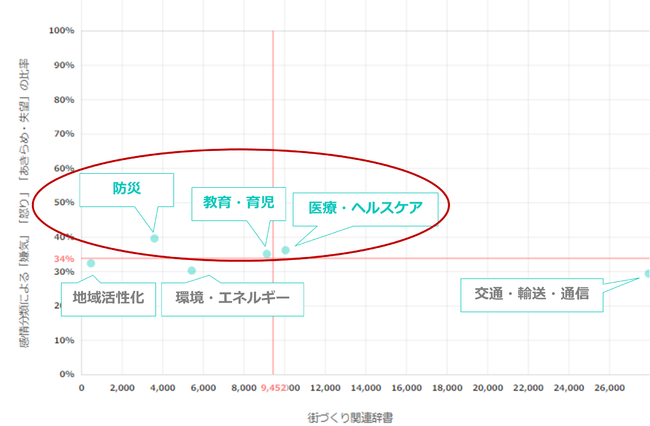650x426 pixels.
Task: Click the 16,000 x-axis tick label
Action: tap(406, 388)
